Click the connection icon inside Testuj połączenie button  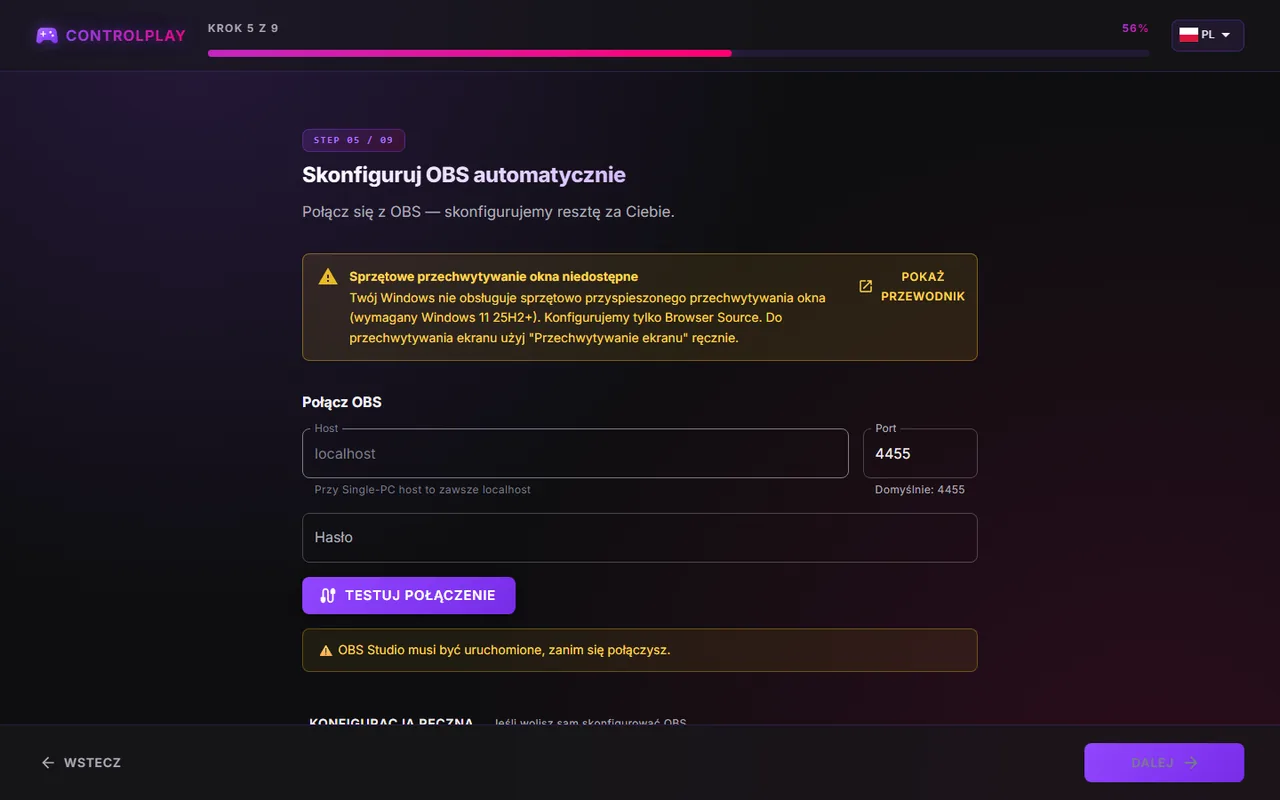coord(328,595)
